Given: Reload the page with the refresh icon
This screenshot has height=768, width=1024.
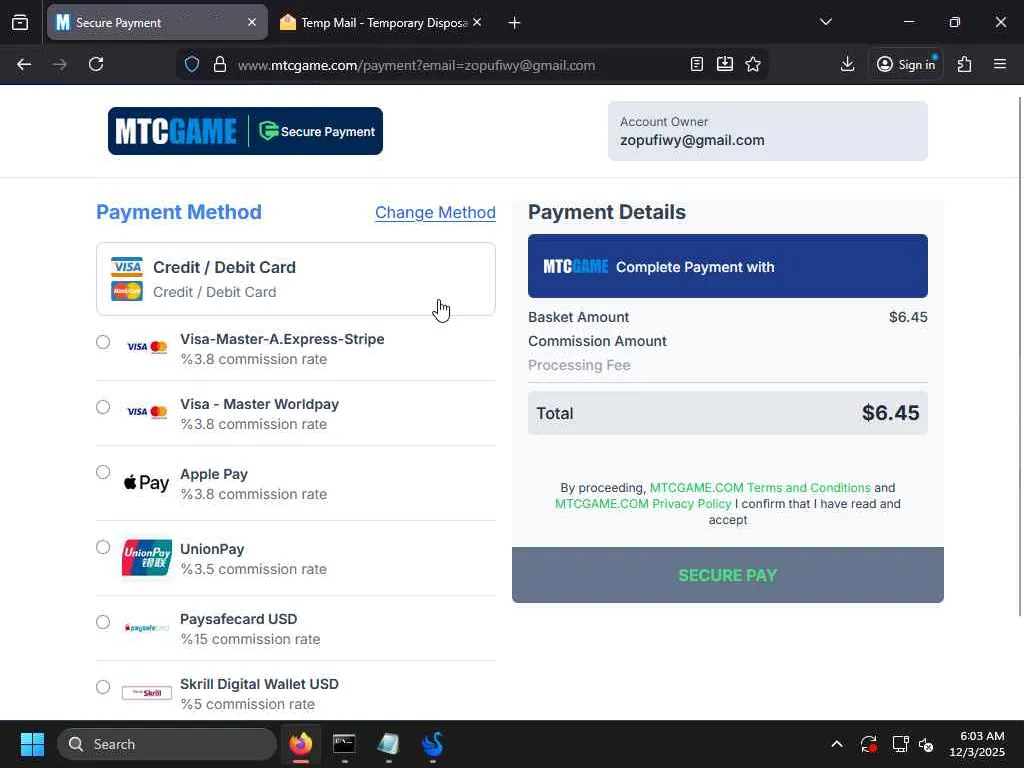Looking at the screenshot, I should (96, 65).
